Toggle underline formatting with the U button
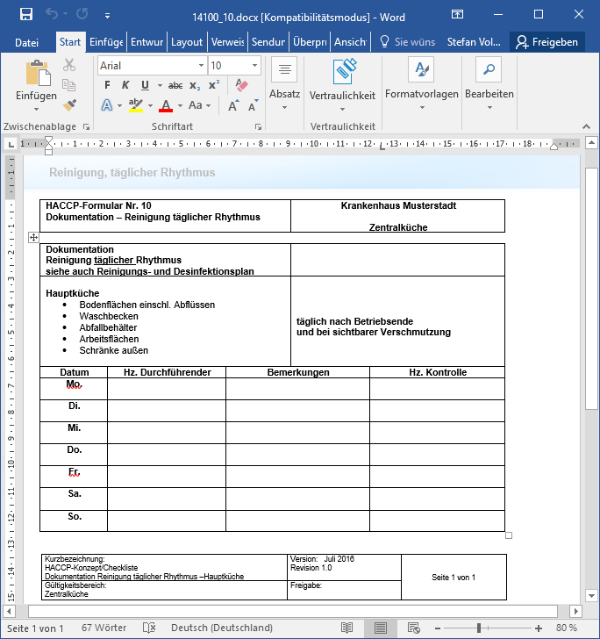This screenshot has width=600, height=639. pos(145,85)
